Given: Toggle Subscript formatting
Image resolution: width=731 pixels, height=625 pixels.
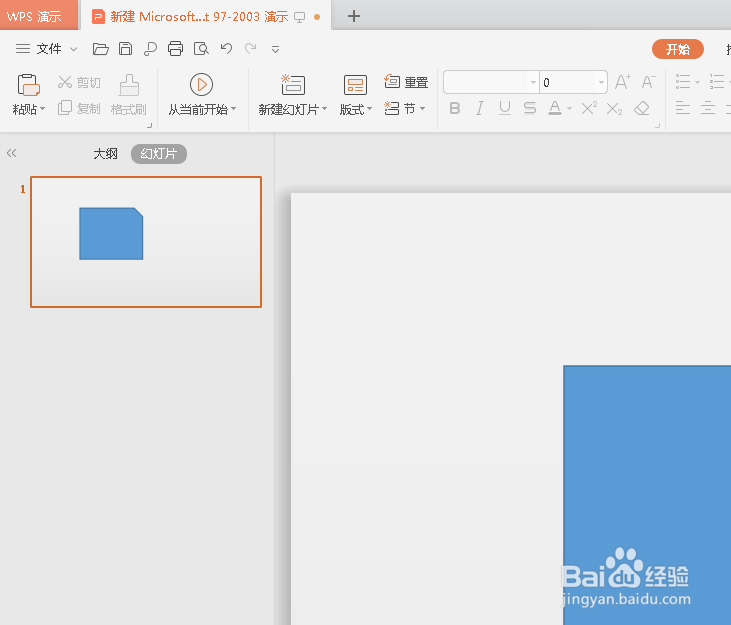Looking at the screenshot, I should point(614,109).
